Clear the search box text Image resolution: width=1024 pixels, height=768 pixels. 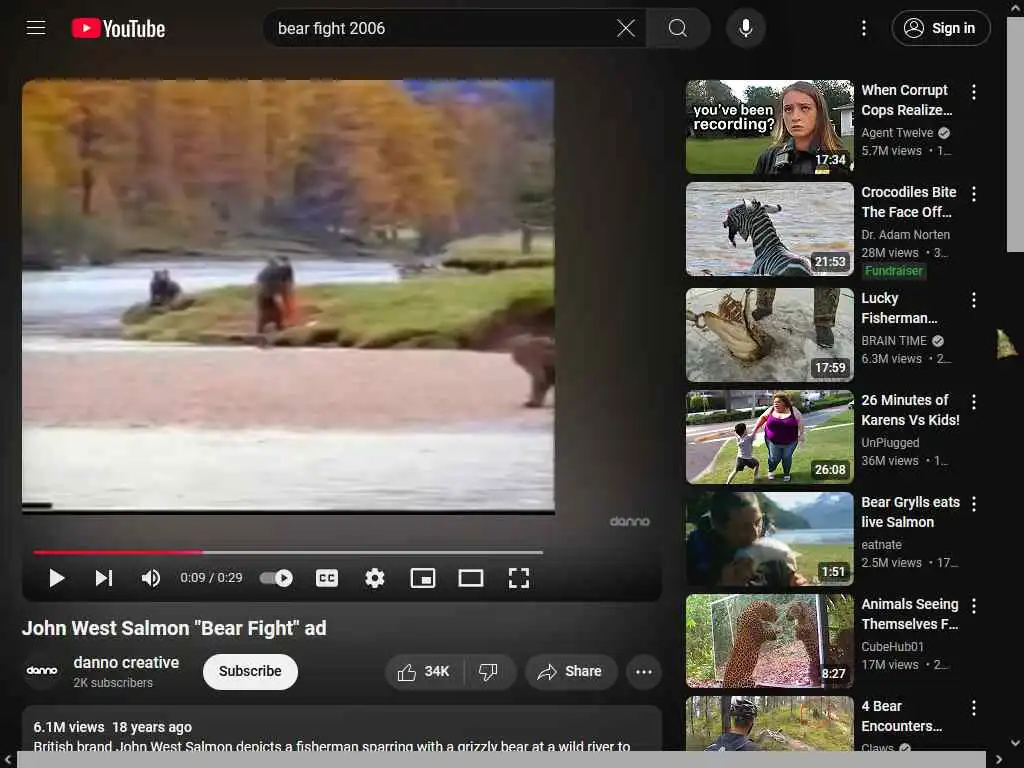click(x=626, y=28)
